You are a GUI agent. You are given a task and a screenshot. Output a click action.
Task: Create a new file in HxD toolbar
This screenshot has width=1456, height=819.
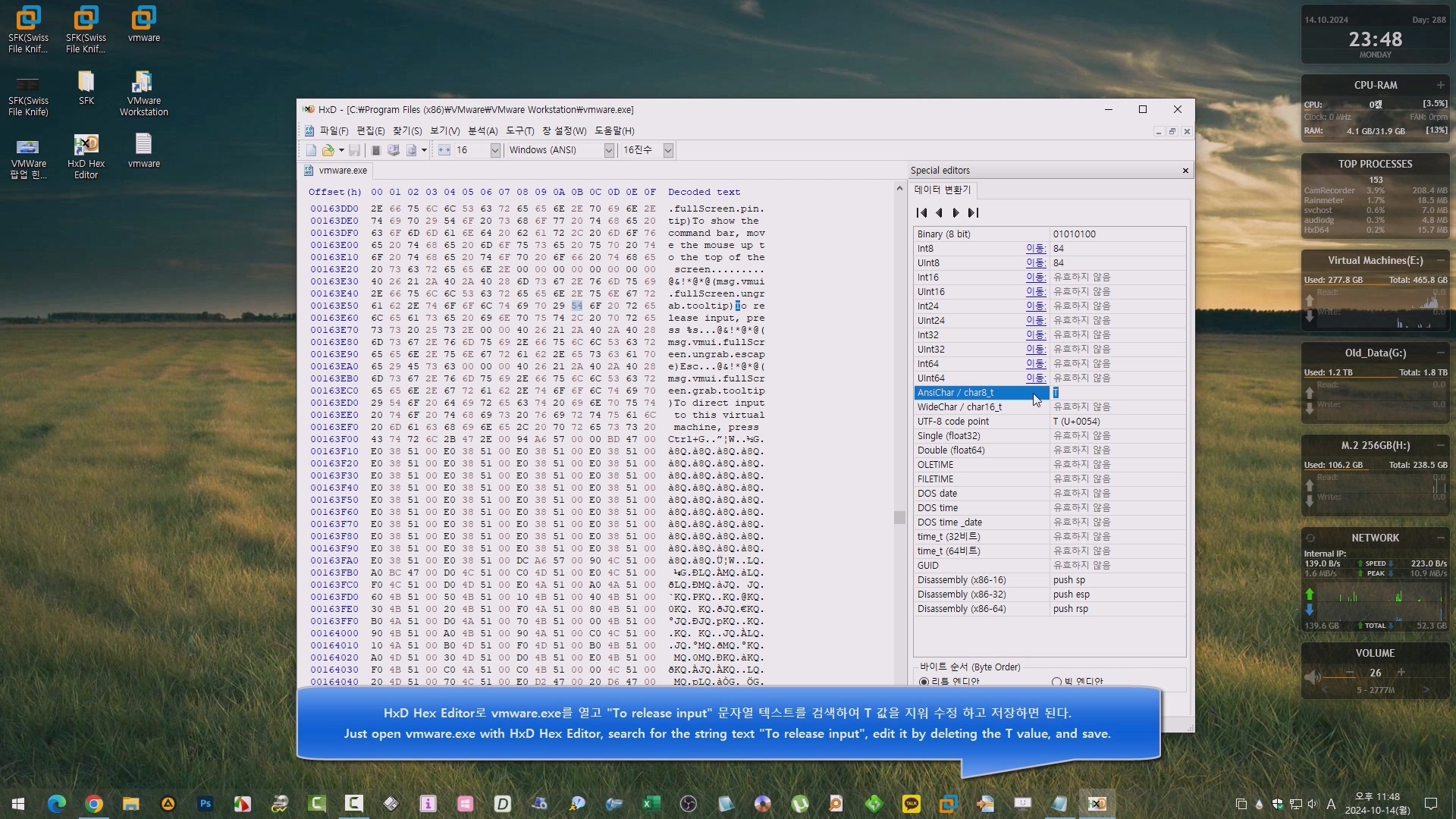coord(311,150)
